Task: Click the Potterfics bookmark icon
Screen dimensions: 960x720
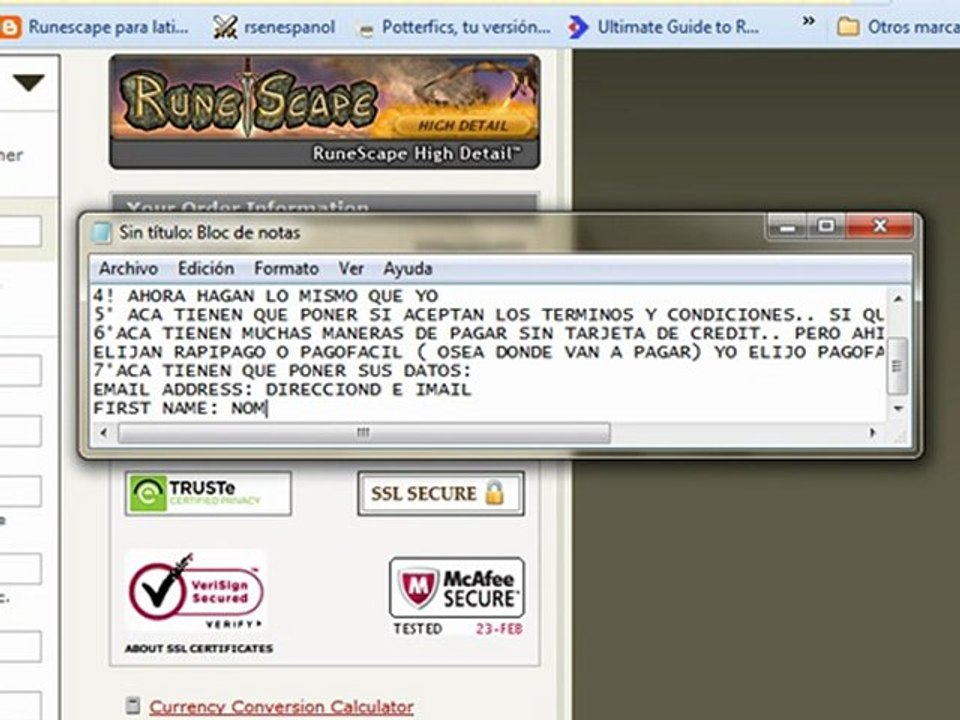Action: (364, 29)
